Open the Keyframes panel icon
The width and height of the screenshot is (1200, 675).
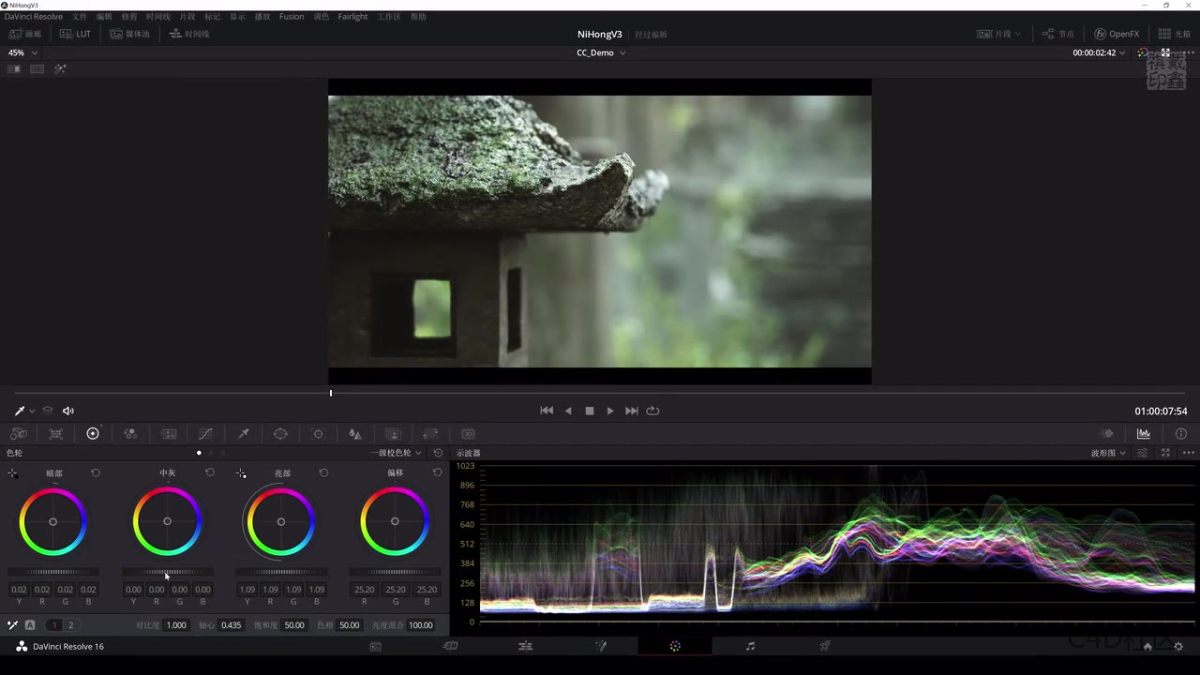tap(1107, 434)
